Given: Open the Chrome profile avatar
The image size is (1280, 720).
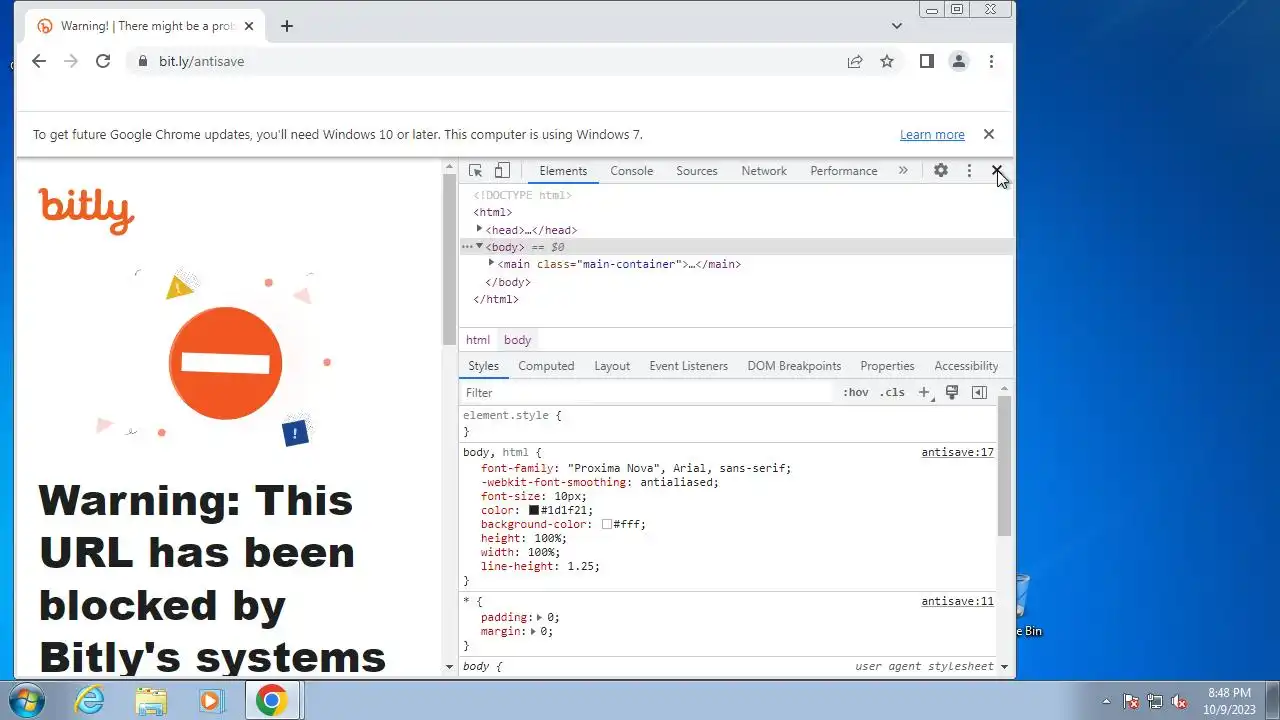Looking at the screenshot, I should [x=958, y=61].
